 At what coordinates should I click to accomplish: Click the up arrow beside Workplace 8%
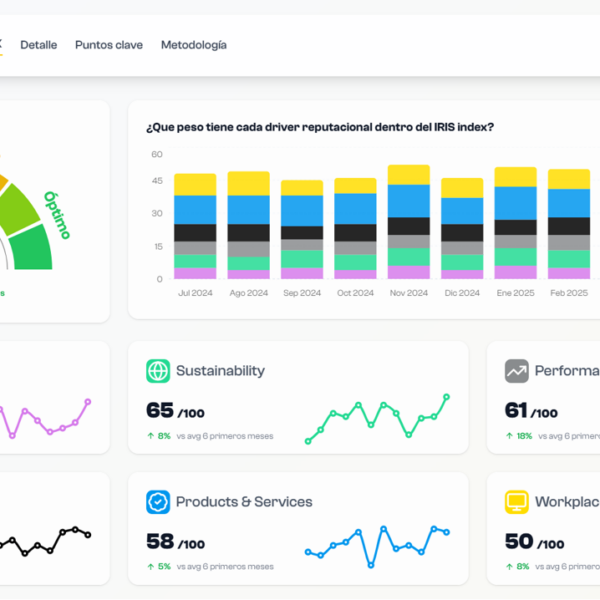point(508,567)
